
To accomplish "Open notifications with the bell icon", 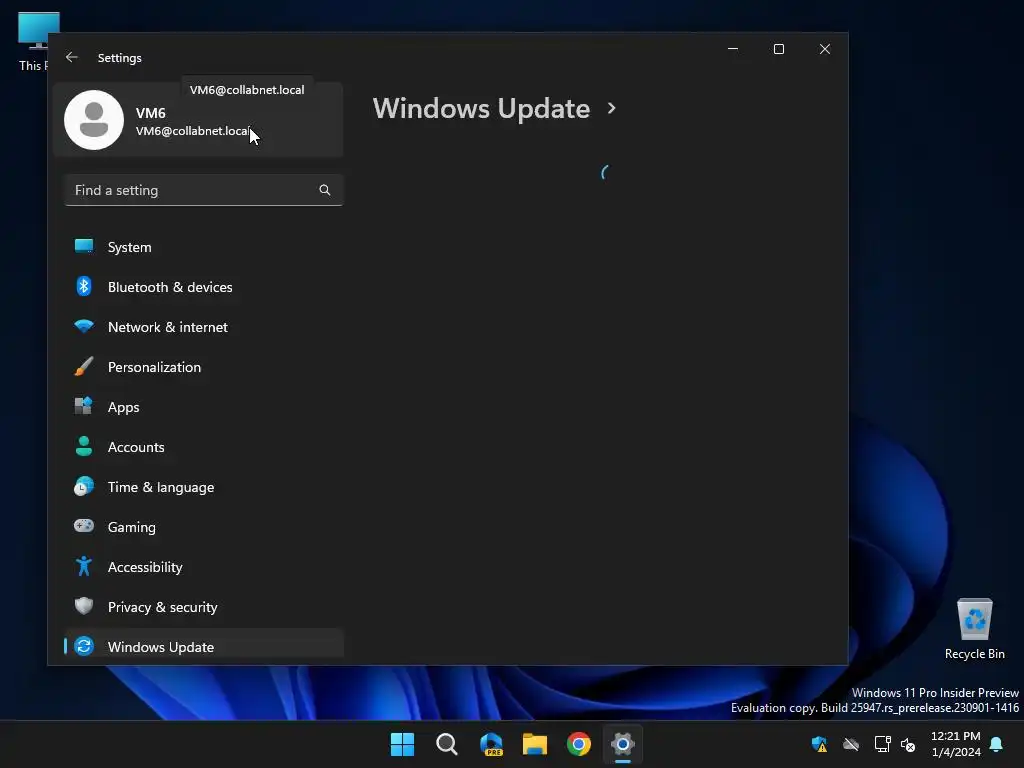I will click(997, 744).
